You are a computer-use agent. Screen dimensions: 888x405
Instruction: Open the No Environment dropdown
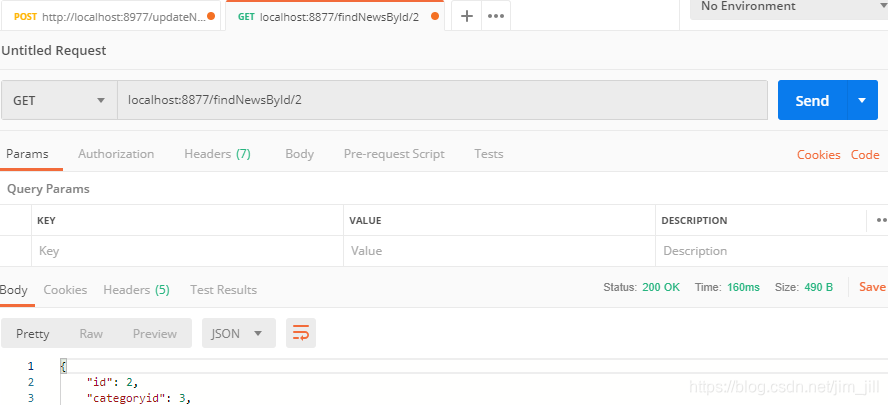(789, 8)
